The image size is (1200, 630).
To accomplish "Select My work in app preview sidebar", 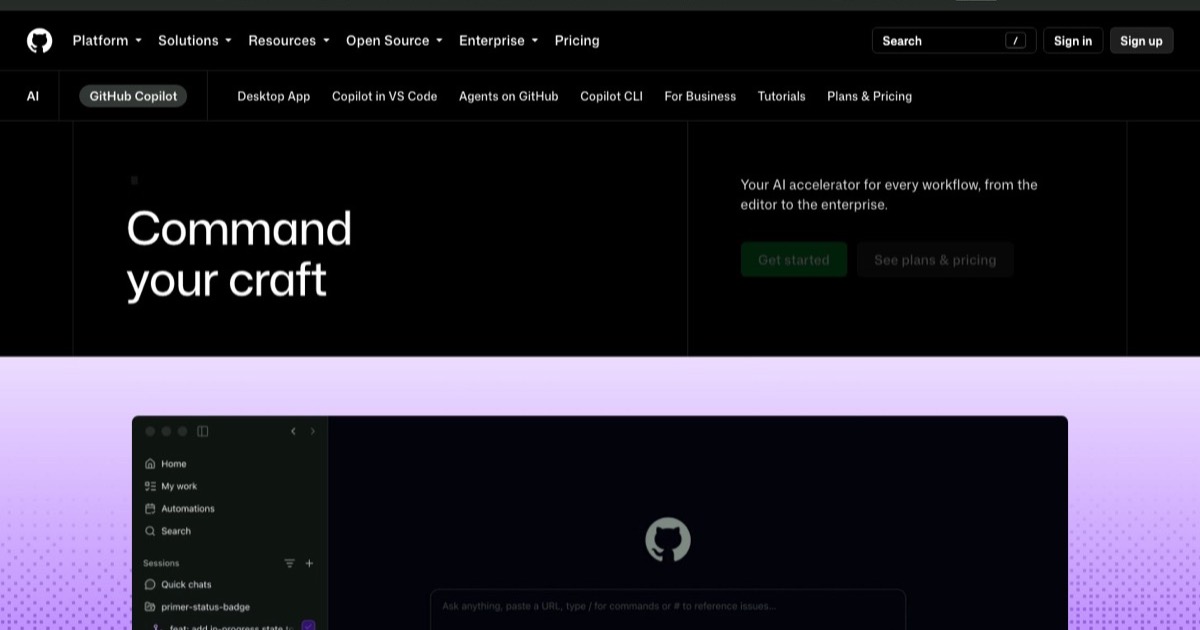I will click(x=179, y=486).
